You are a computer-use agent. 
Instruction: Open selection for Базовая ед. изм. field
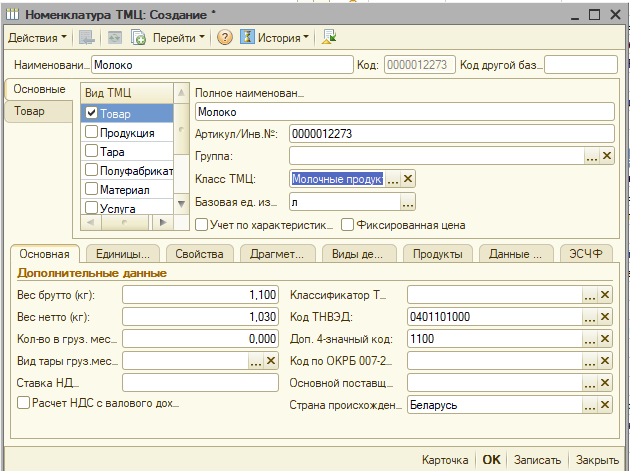[407, 202]
